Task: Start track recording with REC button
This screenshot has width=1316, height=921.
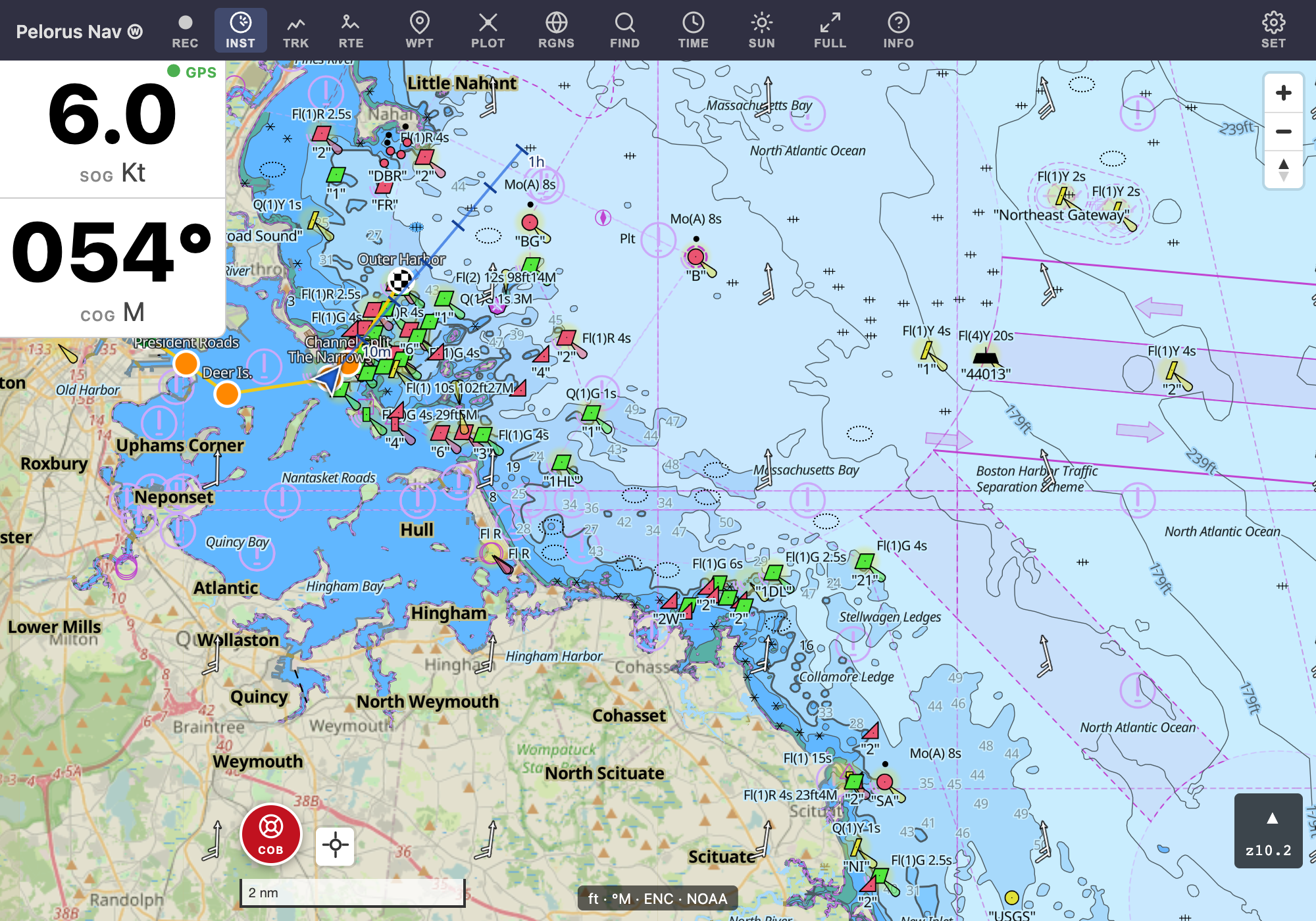Action: pos(185,30)
